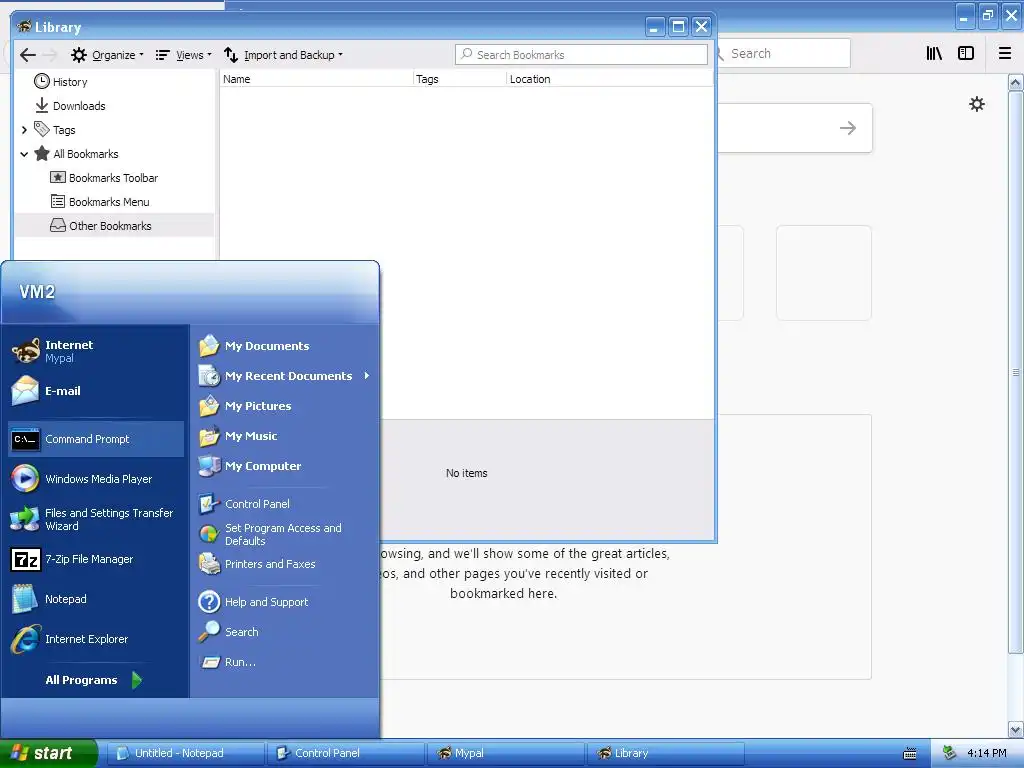Select Other Bookmarks folder
This screenshot has width=1024, height=768.
101,226
